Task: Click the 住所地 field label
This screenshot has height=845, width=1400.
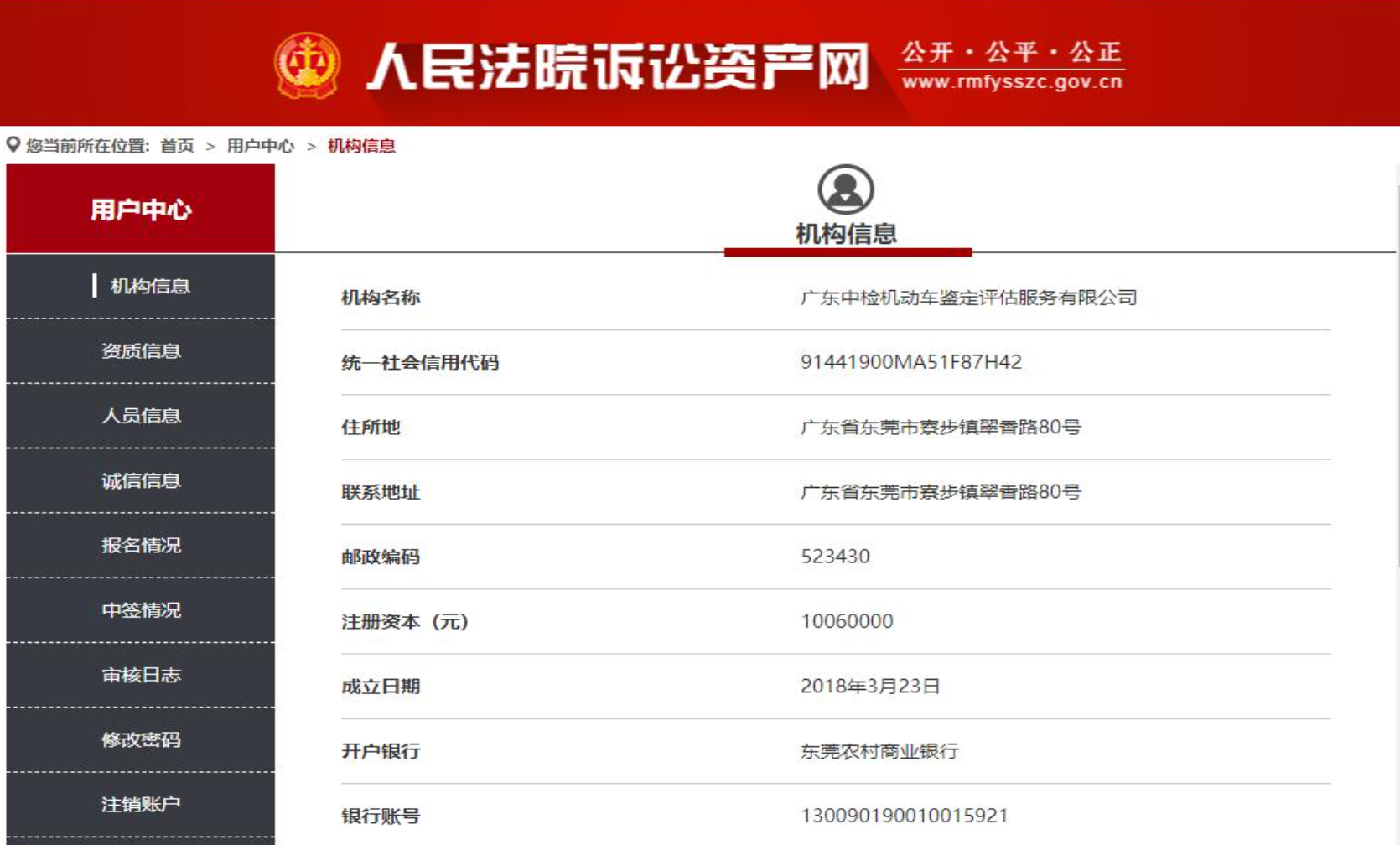Action: [x=371, y=428]
